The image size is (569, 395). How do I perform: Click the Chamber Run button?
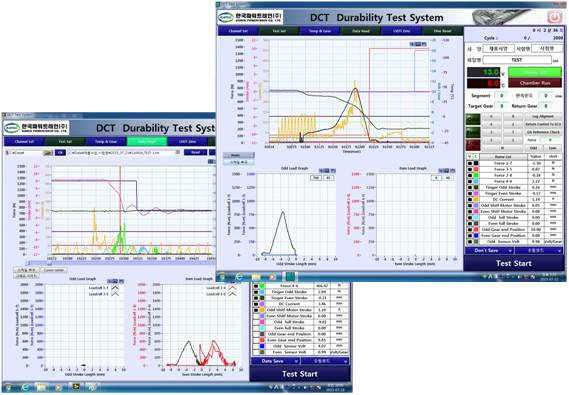535,83
